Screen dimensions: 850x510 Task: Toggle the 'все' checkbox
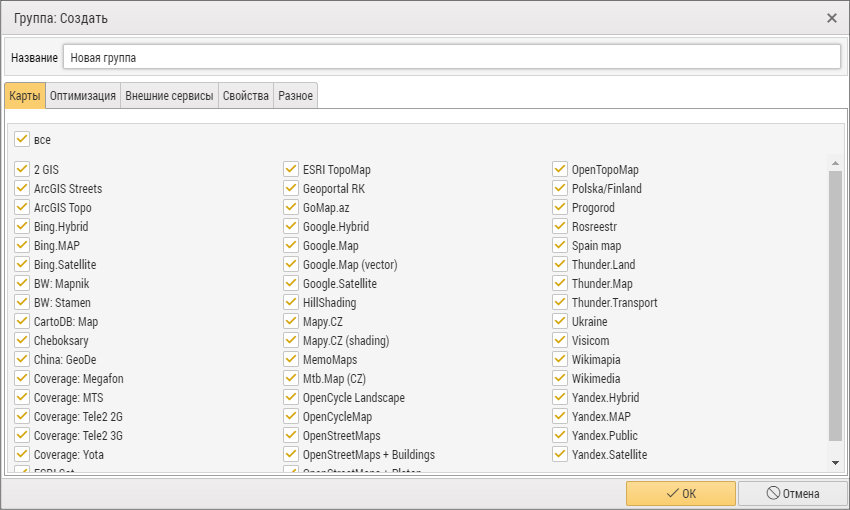pos(22,139)
